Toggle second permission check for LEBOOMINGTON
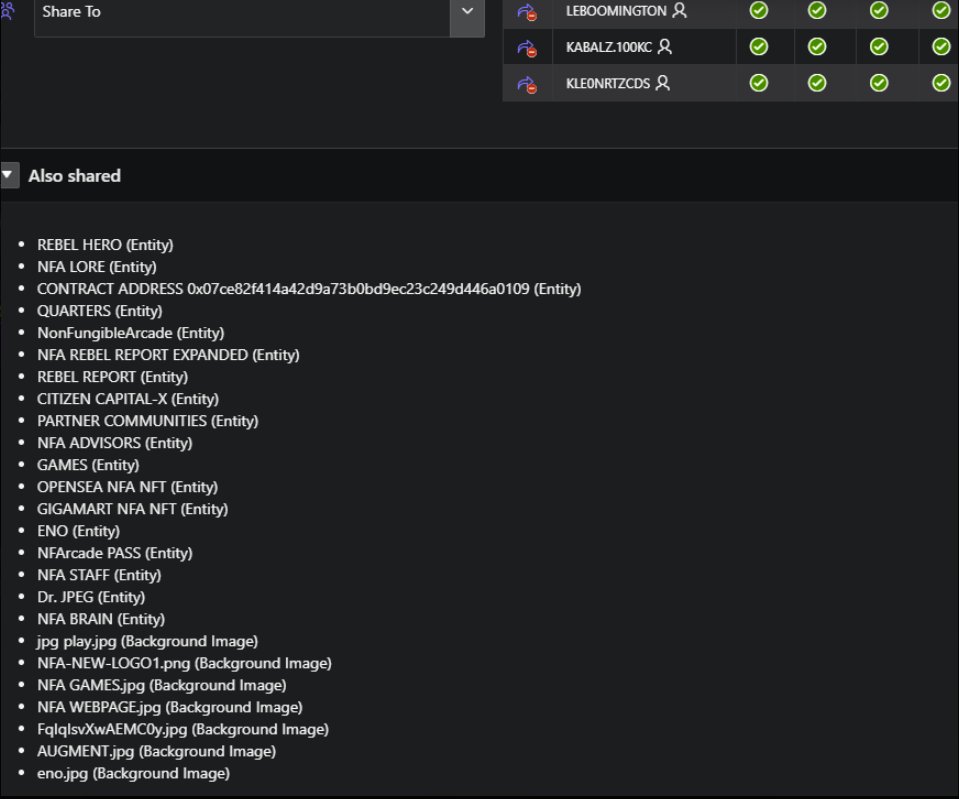This screenshot has height=799, width=959. pos(817,10)
